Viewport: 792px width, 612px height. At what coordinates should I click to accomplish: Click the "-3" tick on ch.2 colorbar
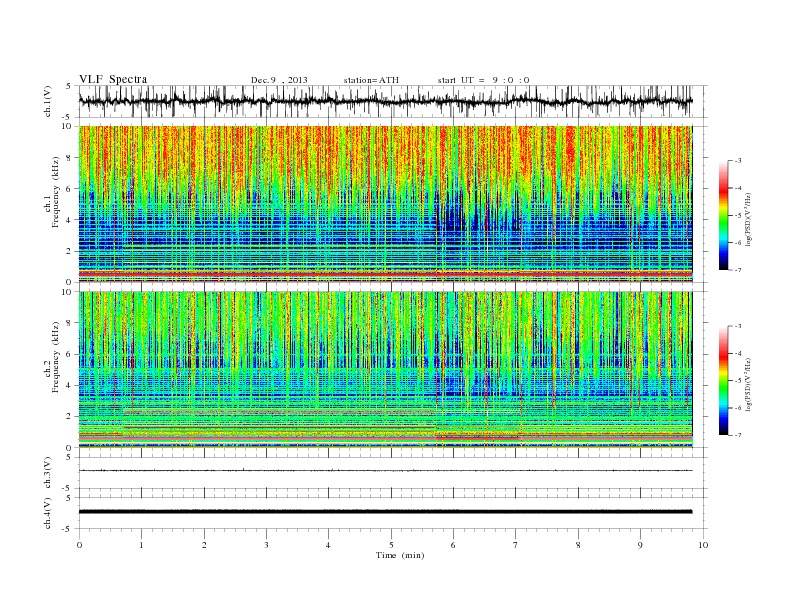click(x=738, y=326)
